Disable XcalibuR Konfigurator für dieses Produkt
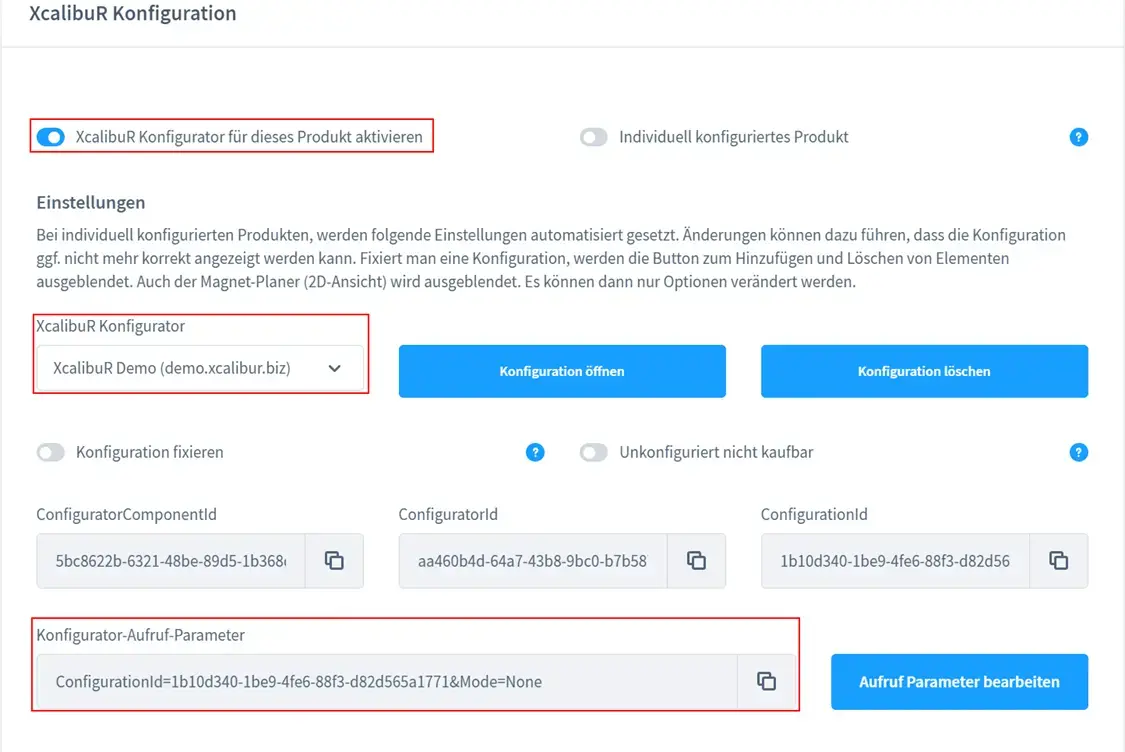The height and width of the screenshot is (752, 1125). tap(50, 137)
